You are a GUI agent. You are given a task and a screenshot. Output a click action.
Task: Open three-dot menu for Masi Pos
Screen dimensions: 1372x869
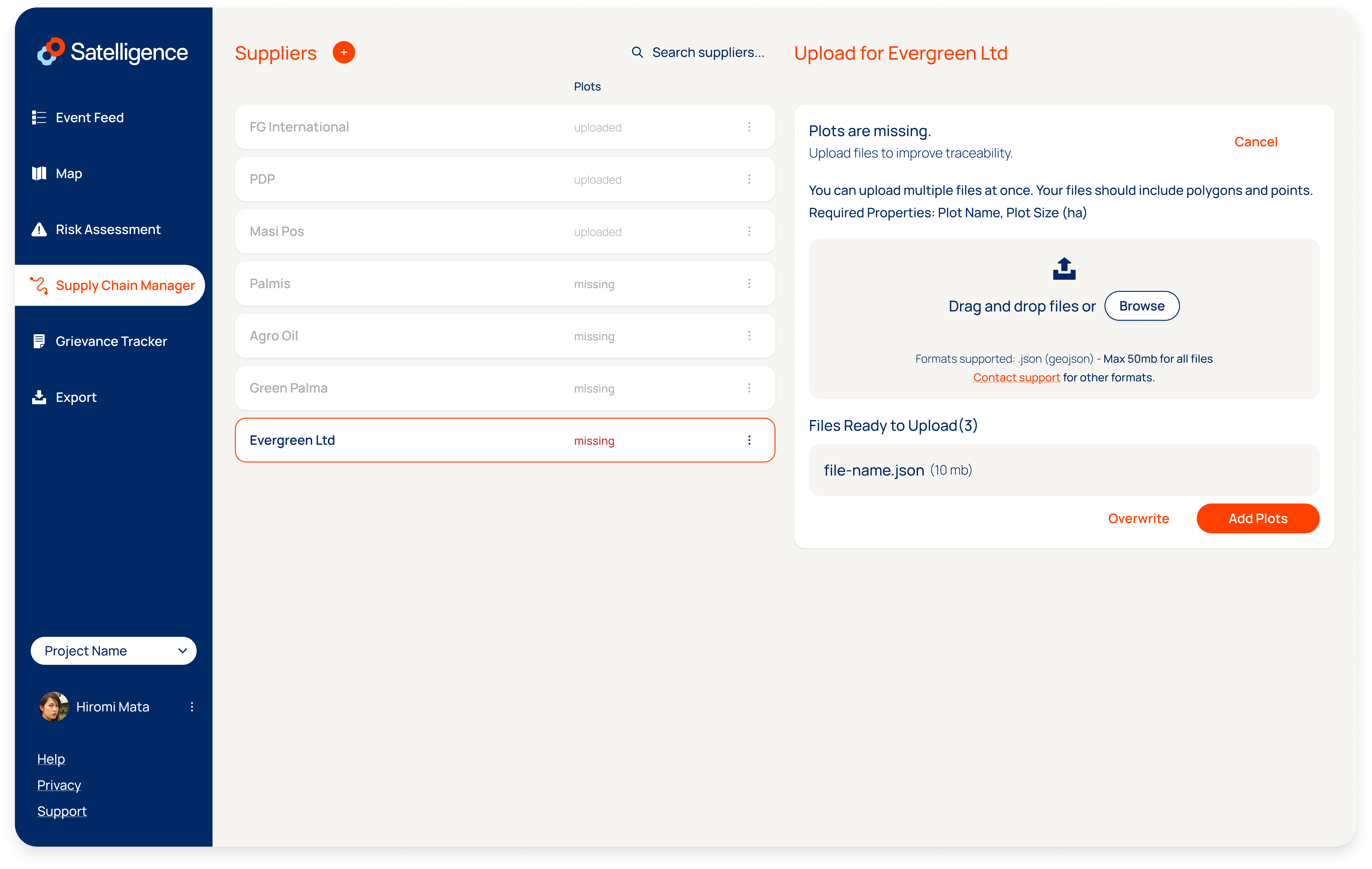pyautogui.click(x=749, y=231)
